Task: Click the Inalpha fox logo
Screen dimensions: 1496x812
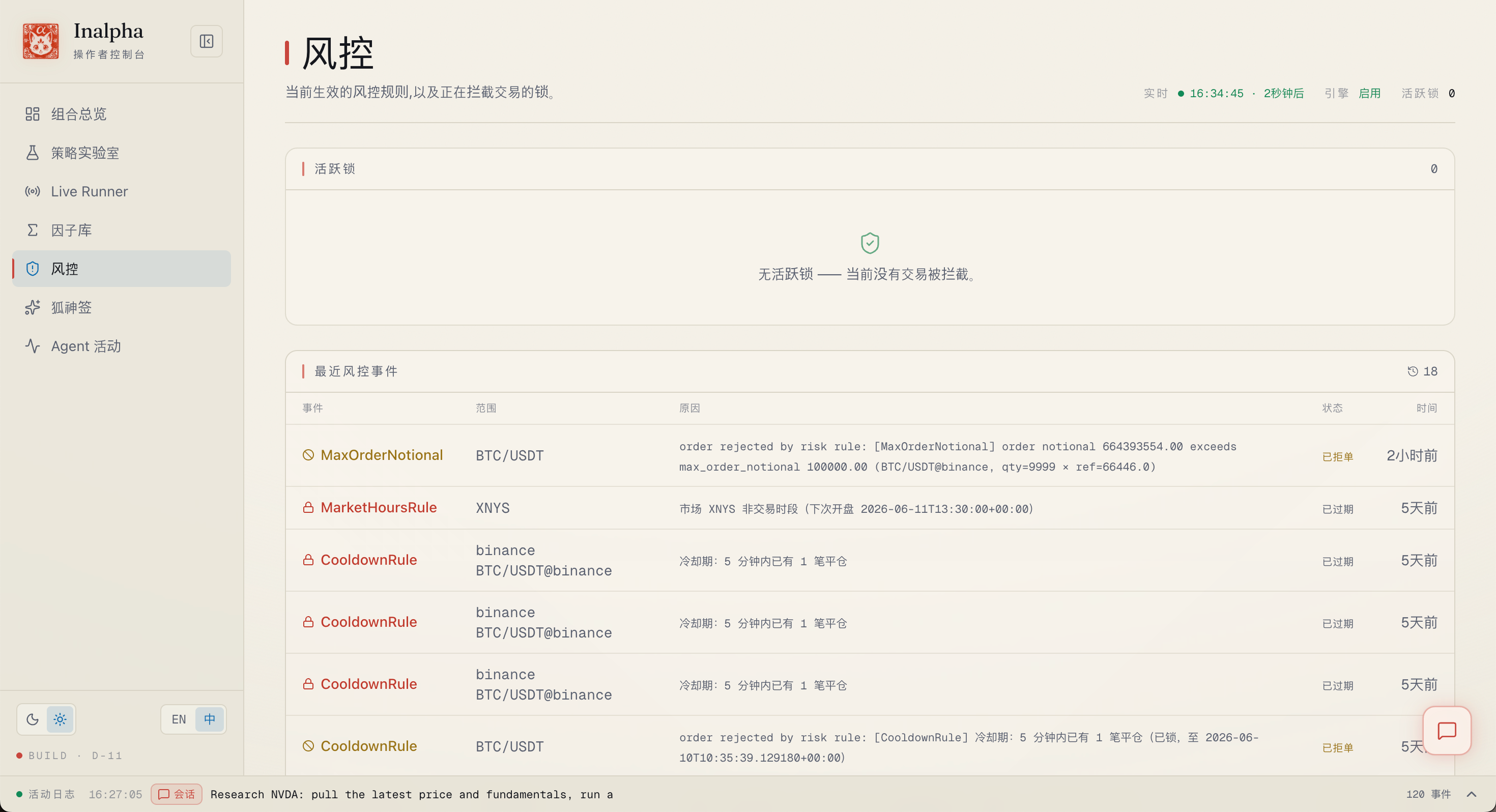Action: [x=41, y=41]
